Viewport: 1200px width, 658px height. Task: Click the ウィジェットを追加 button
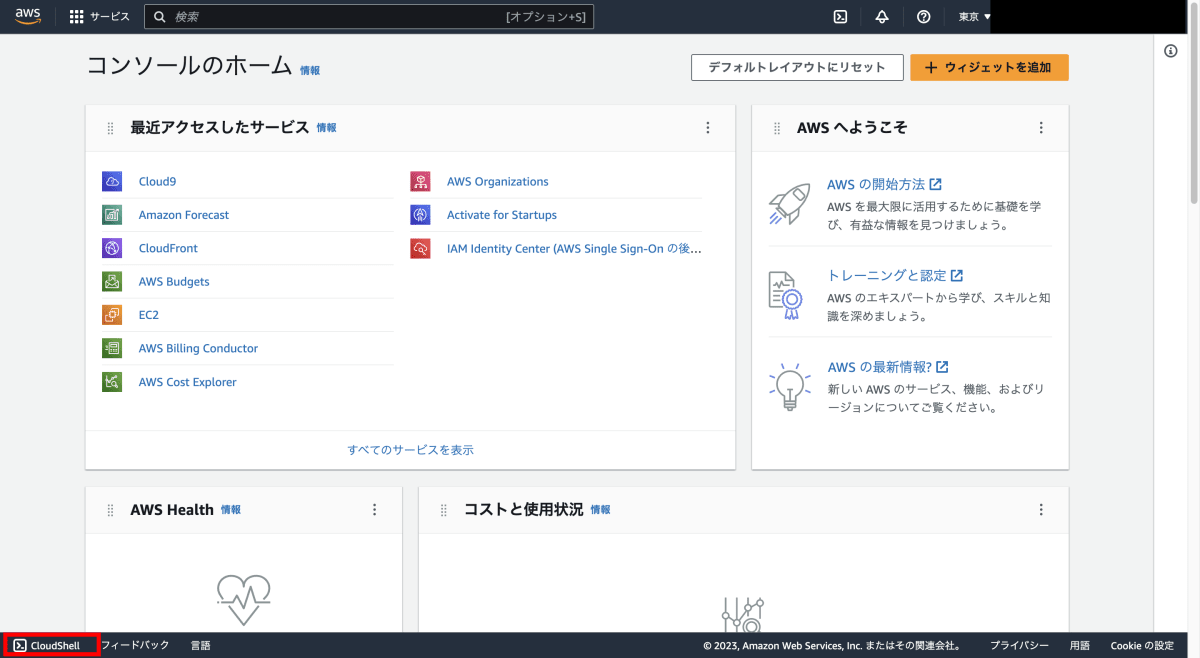click(989, 68)
